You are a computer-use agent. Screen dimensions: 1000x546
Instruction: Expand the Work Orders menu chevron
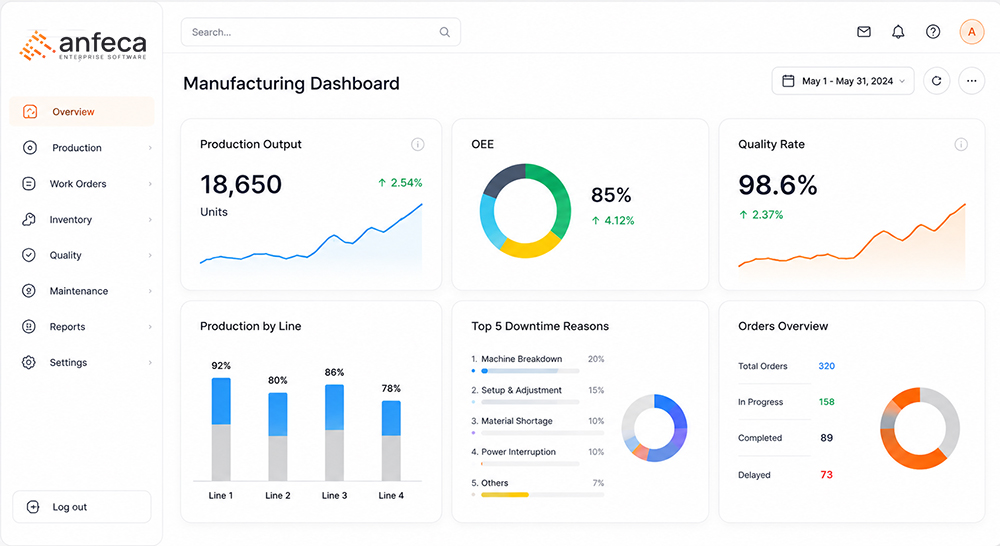pyautogui.click(x=151, y=184)
